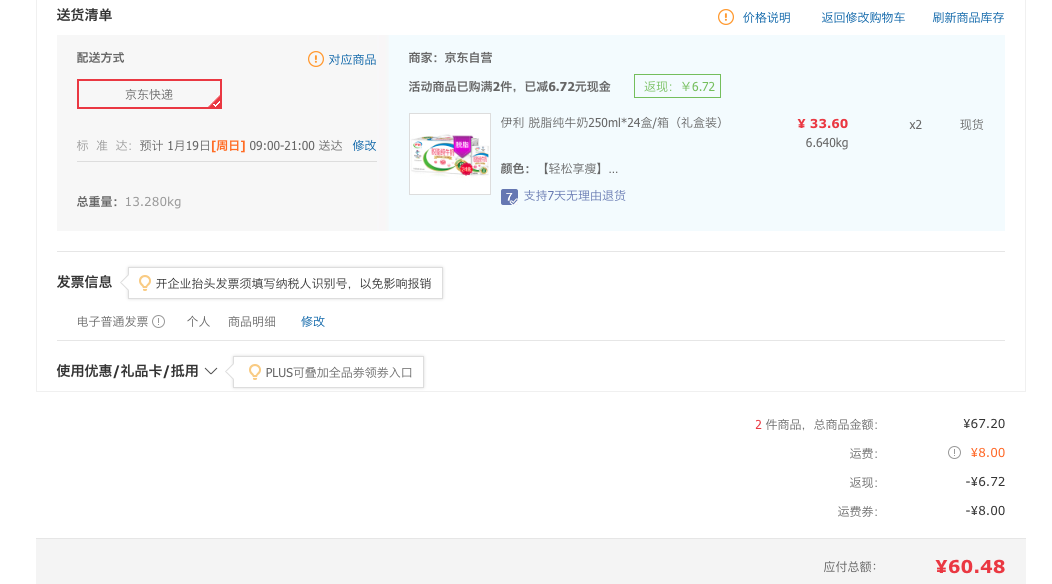Open 价格说明 link
Screen dimensions: 1052x584
point(766,17)
